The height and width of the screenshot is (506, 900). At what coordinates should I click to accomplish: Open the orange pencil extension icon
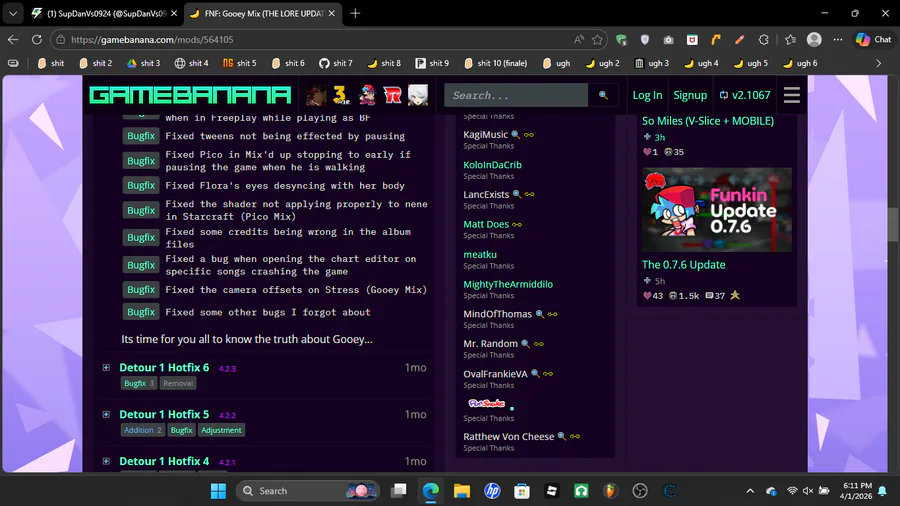[x=739, y=40]
